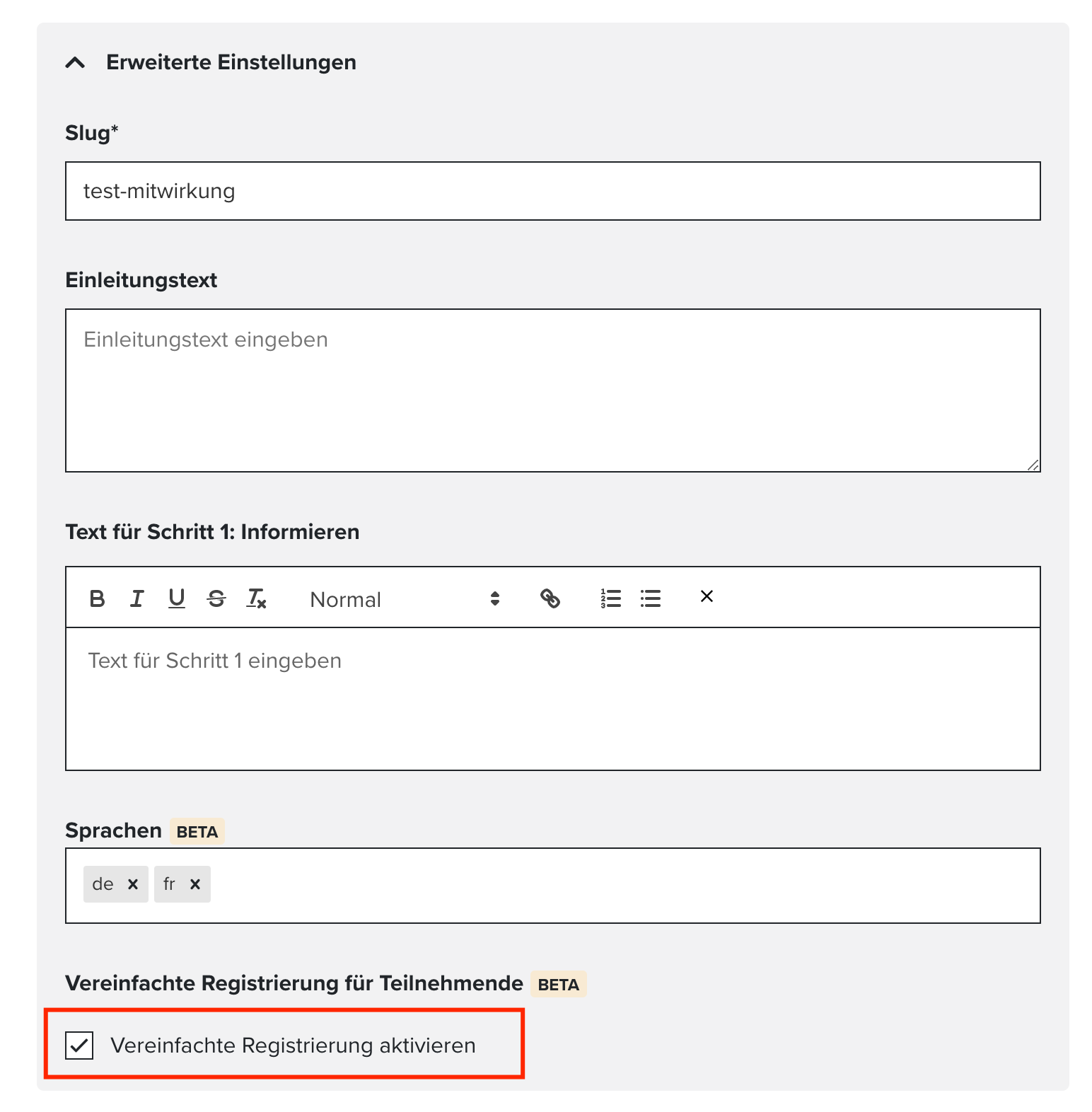Clear text formatting with Tx icon
1092x1112 pixels.
click(256, 599)
